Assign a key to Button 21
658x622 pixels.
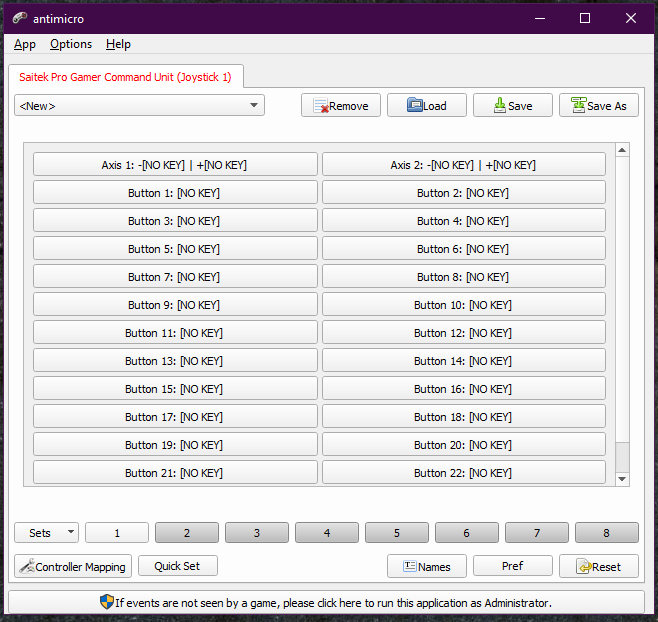pyautogui.click(x=175, y=473)
